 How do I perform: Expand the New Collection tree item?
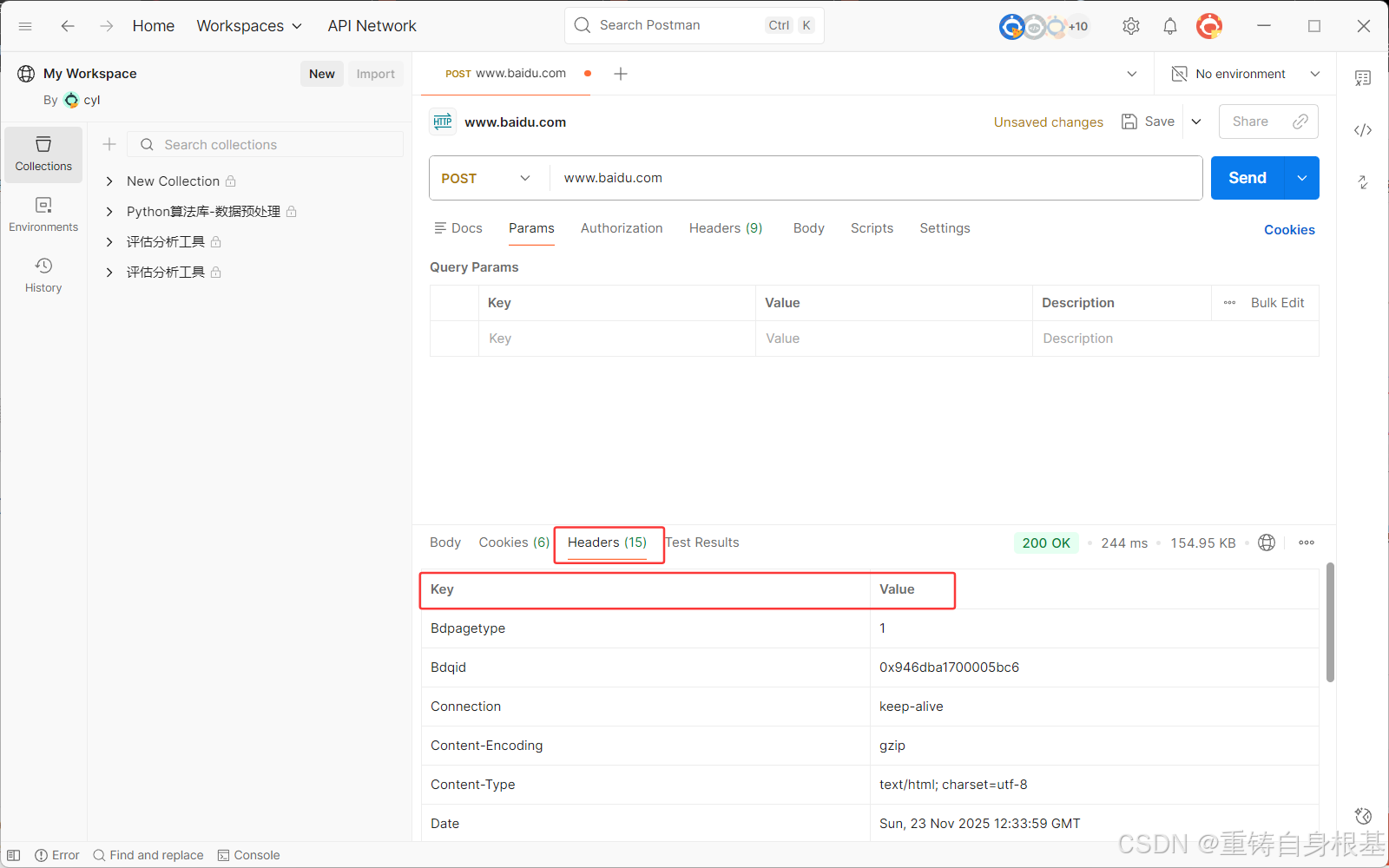[x=109, y=181]
